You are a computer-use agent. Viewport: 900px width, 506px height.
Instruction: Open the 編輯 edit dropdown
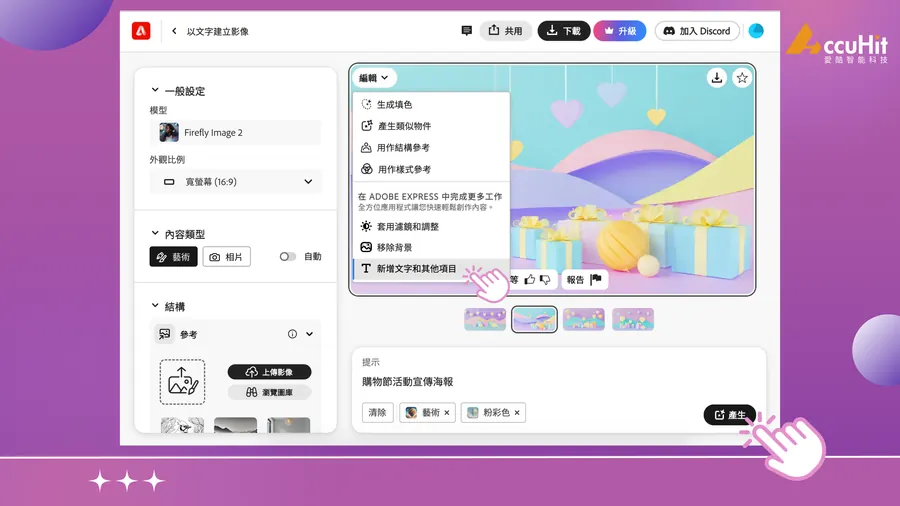[x=374, y=77]
